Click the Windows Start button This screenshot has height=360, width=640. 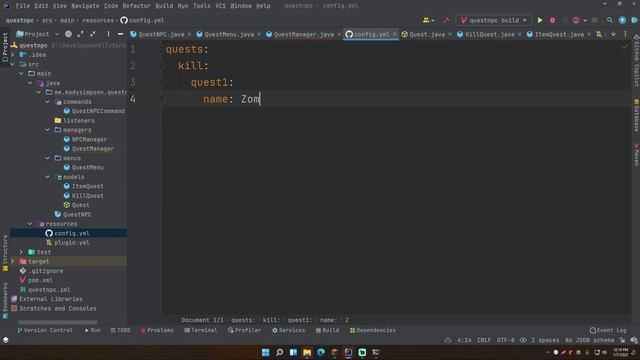[x=265, y=352]
